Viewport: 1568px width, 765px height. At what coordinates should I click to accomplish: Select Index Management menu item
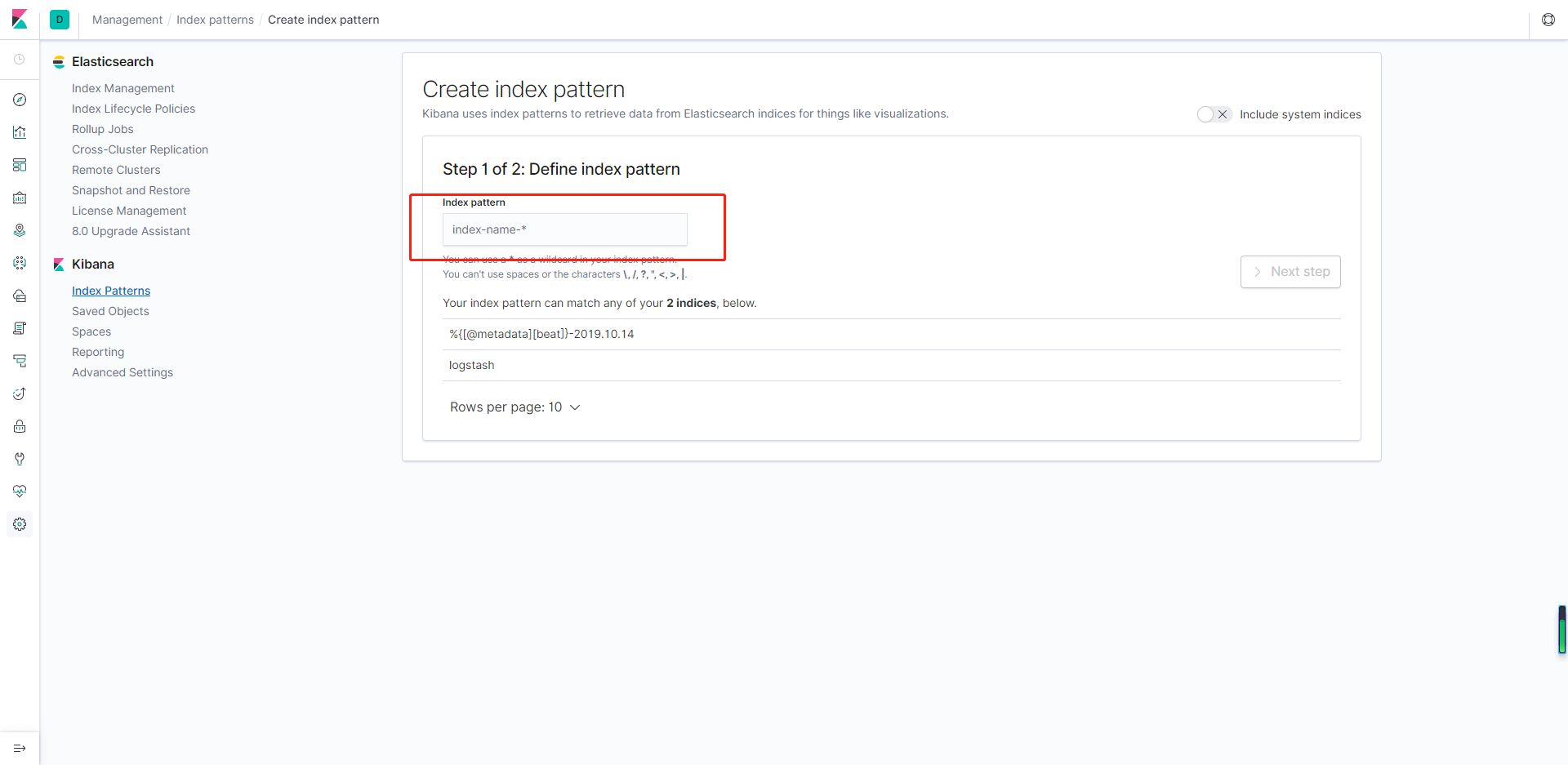tap(122, 88)
